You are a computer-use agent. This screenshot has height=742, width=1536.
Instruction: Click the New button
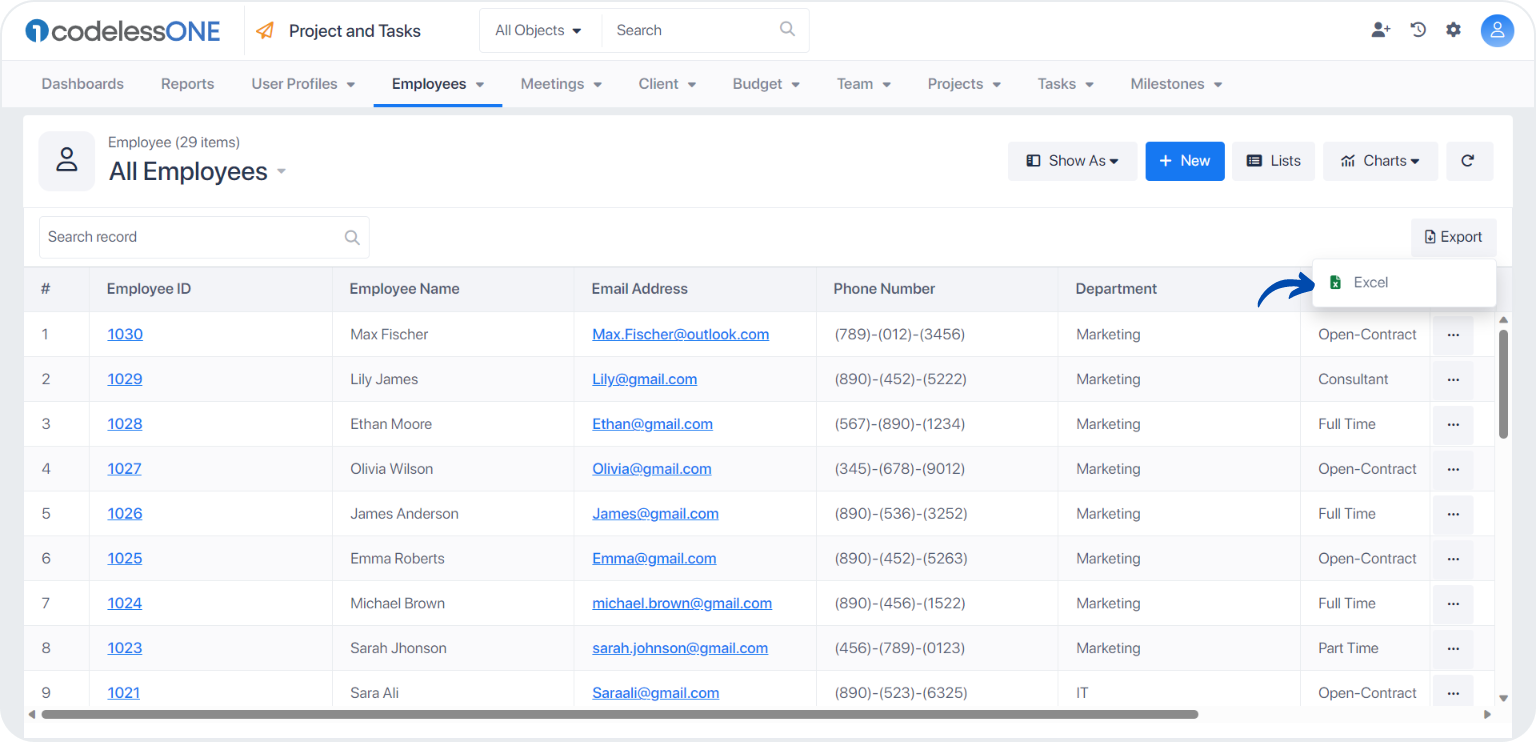(1185, 161)
